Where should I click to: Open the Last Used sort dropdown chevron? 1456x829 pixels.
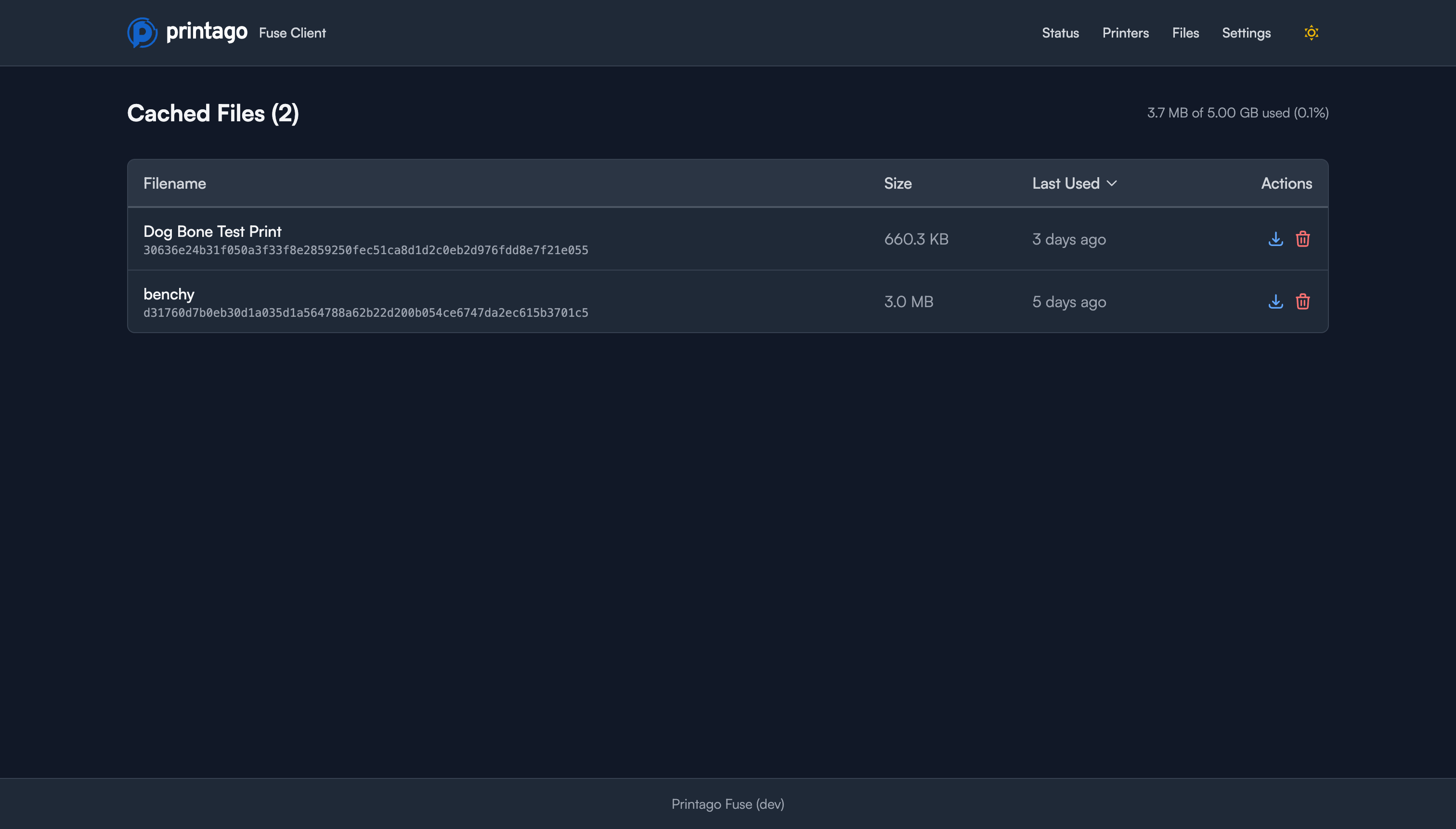(1112, 183)
